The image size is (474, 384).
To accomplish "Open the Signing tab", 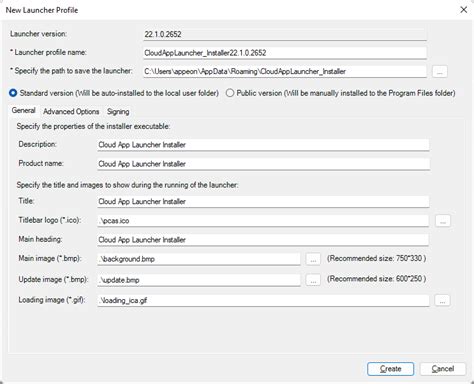I will tap(118, 112).
